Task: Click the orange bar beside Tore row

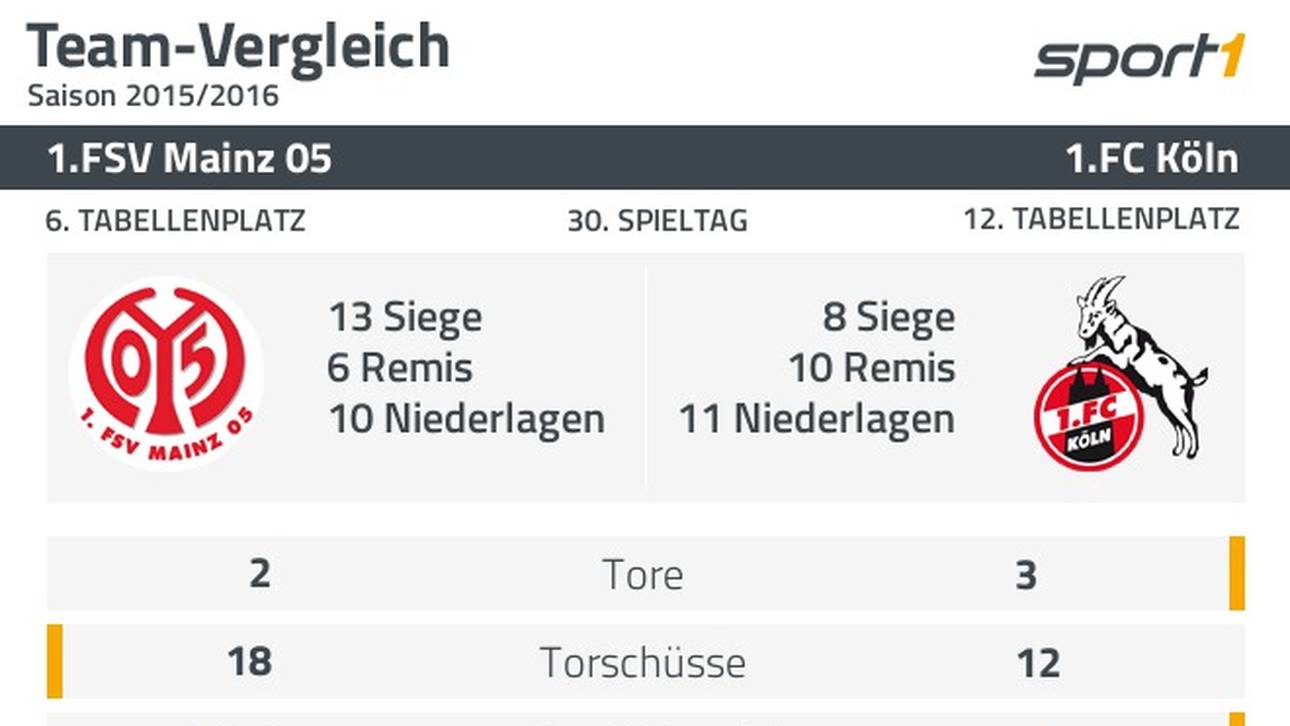Action: pyautogui.click(x=1237, y=574)
